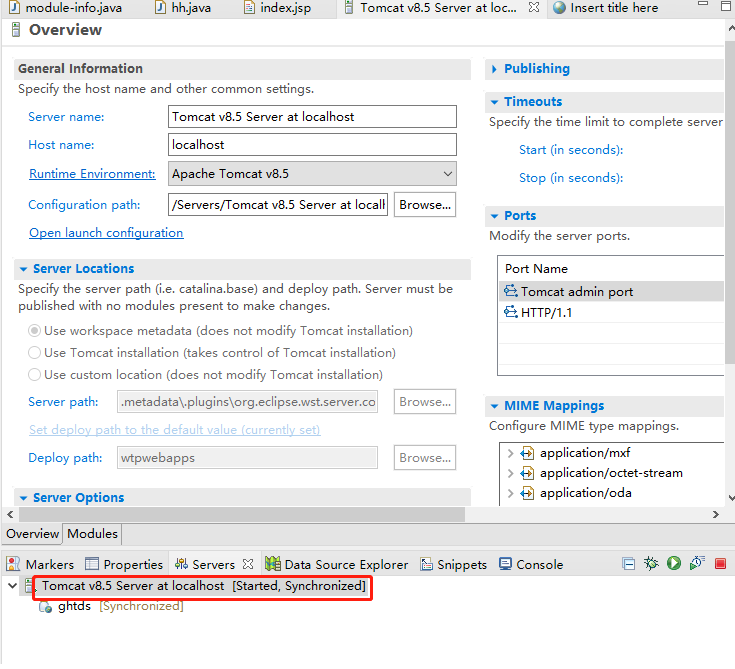Start the server in debug mode
The width and height of the screenshot is (735, 669).
[x=651, y=563]
